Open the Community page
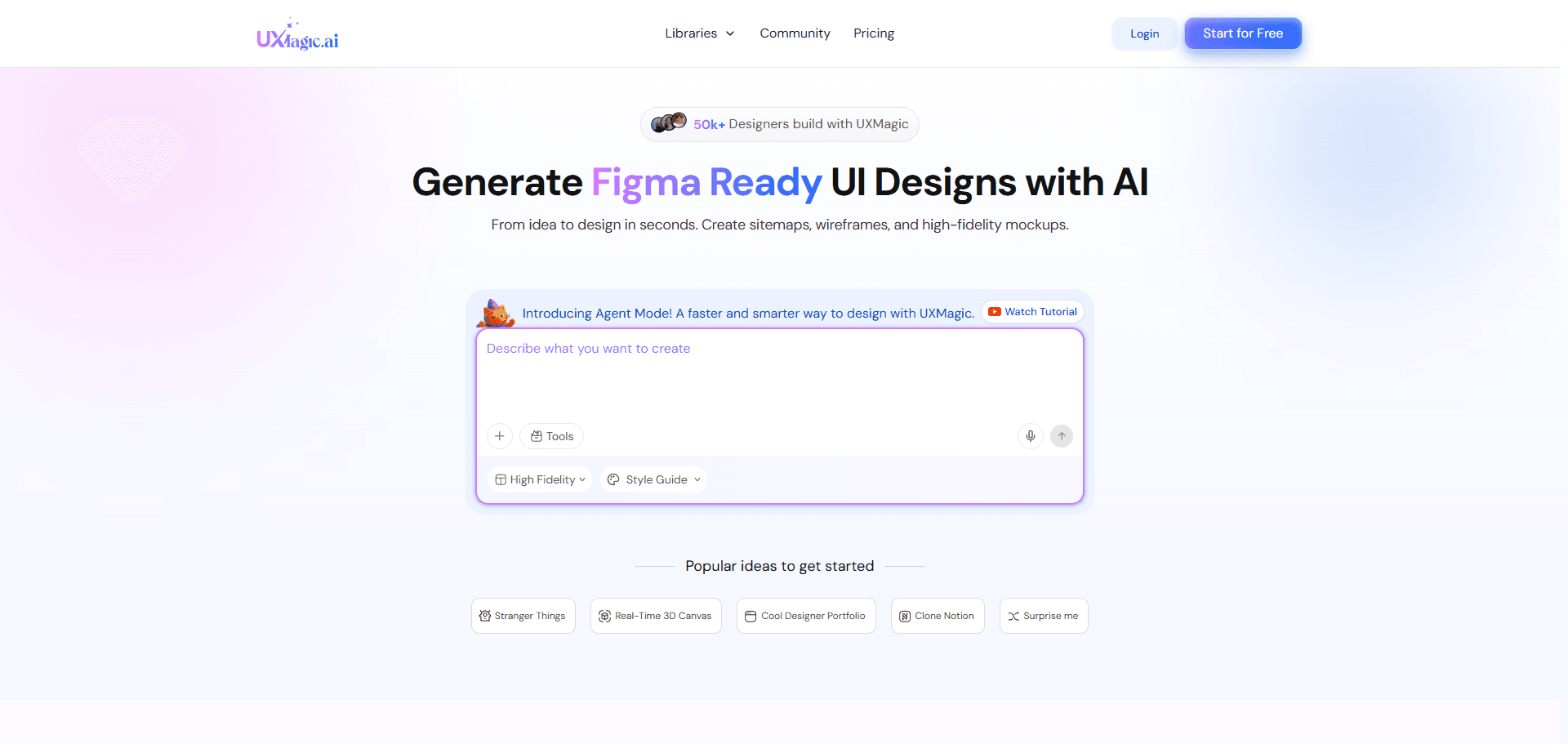 795,33
